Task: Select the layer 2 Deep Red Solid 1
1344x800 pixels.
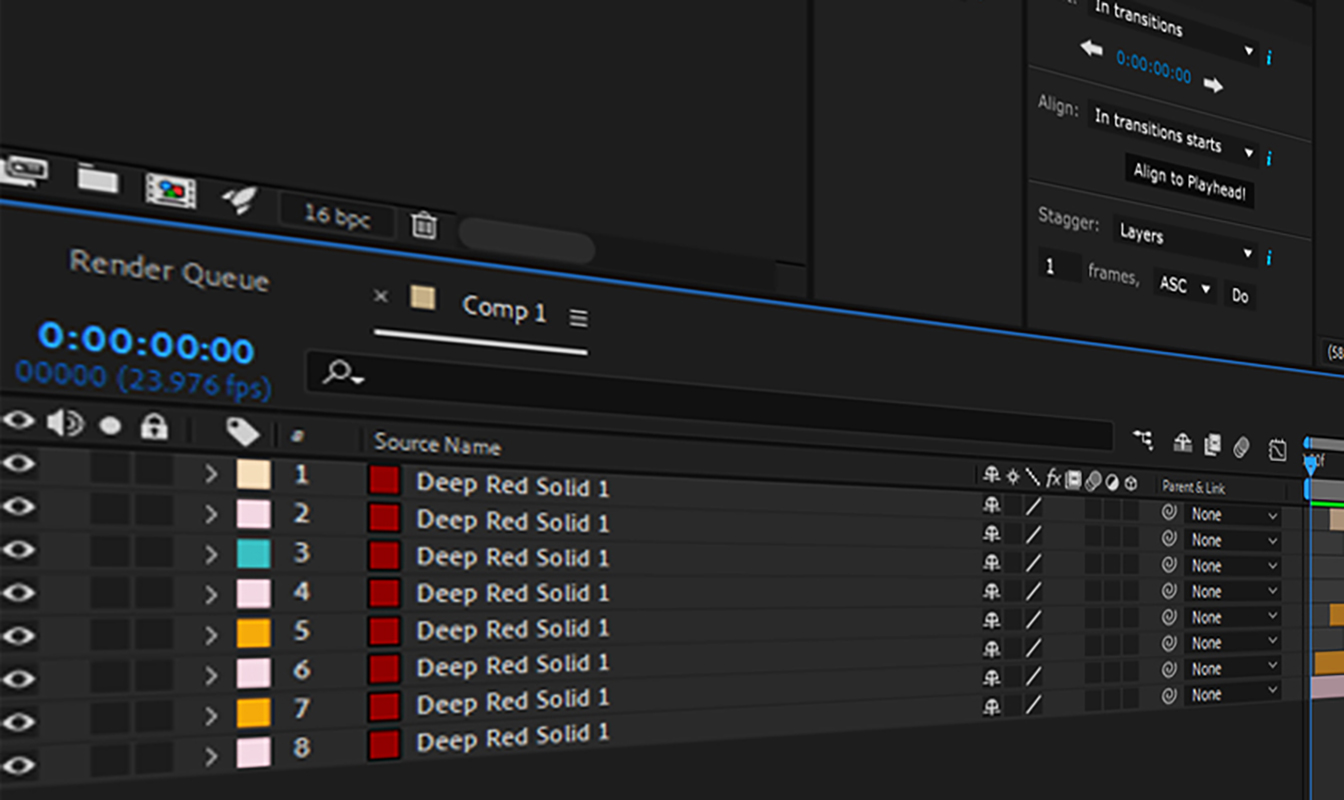Action: pos(512,521)
